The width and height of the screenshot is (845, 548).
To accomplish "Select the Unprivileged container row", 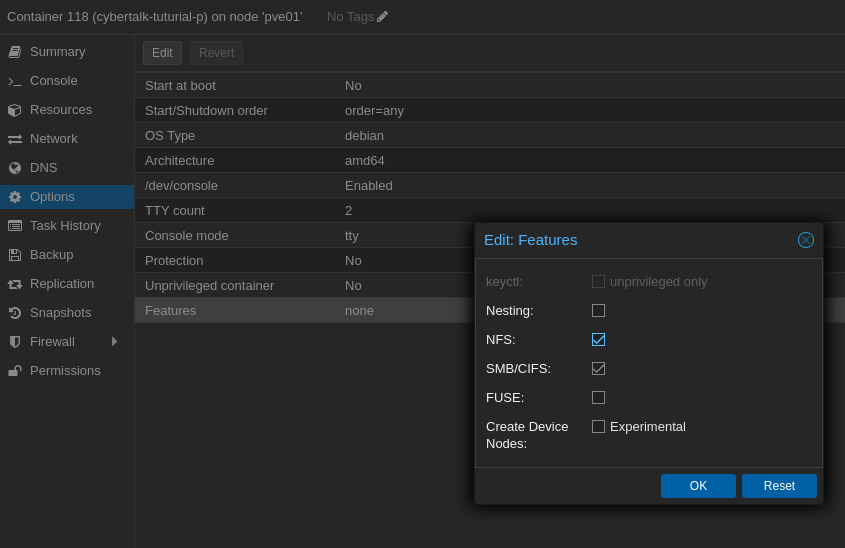I will [304, 286].
